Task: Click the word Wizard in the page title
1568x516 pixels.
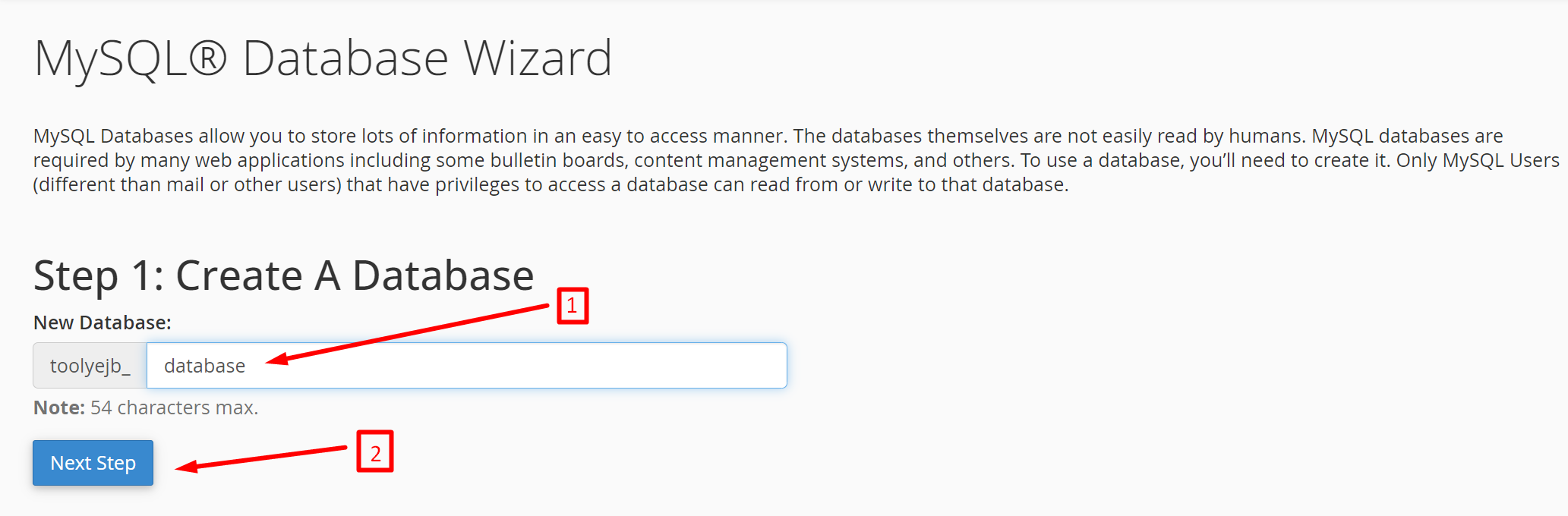Action: click(538, 58)
